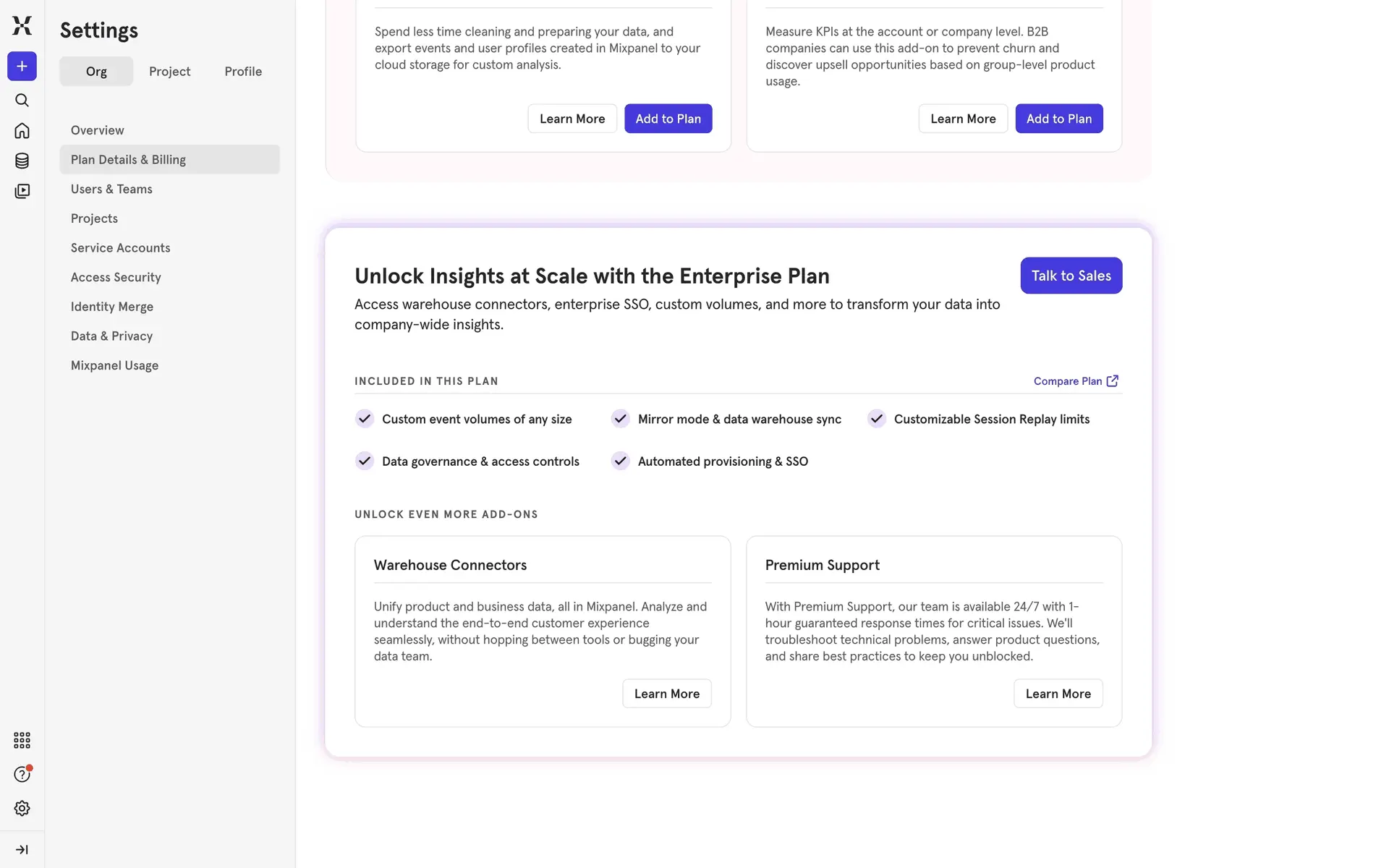Screen dimensions: 1389x868
Task: Click Learn More under Warehouse Connectors
Action: (x=666, y=694)
